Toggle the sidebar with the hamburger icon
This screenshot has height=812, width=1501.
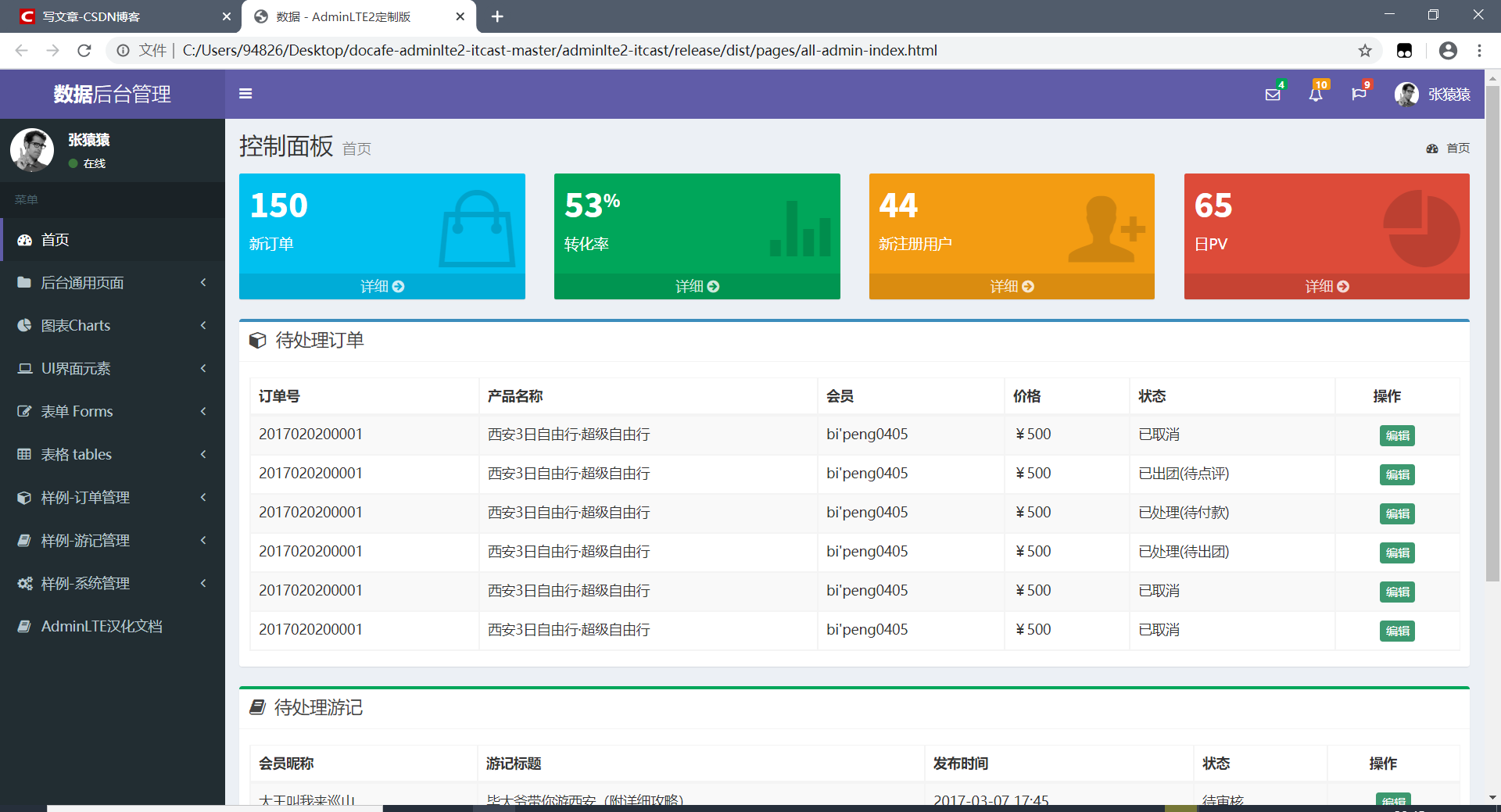(245, 94)
